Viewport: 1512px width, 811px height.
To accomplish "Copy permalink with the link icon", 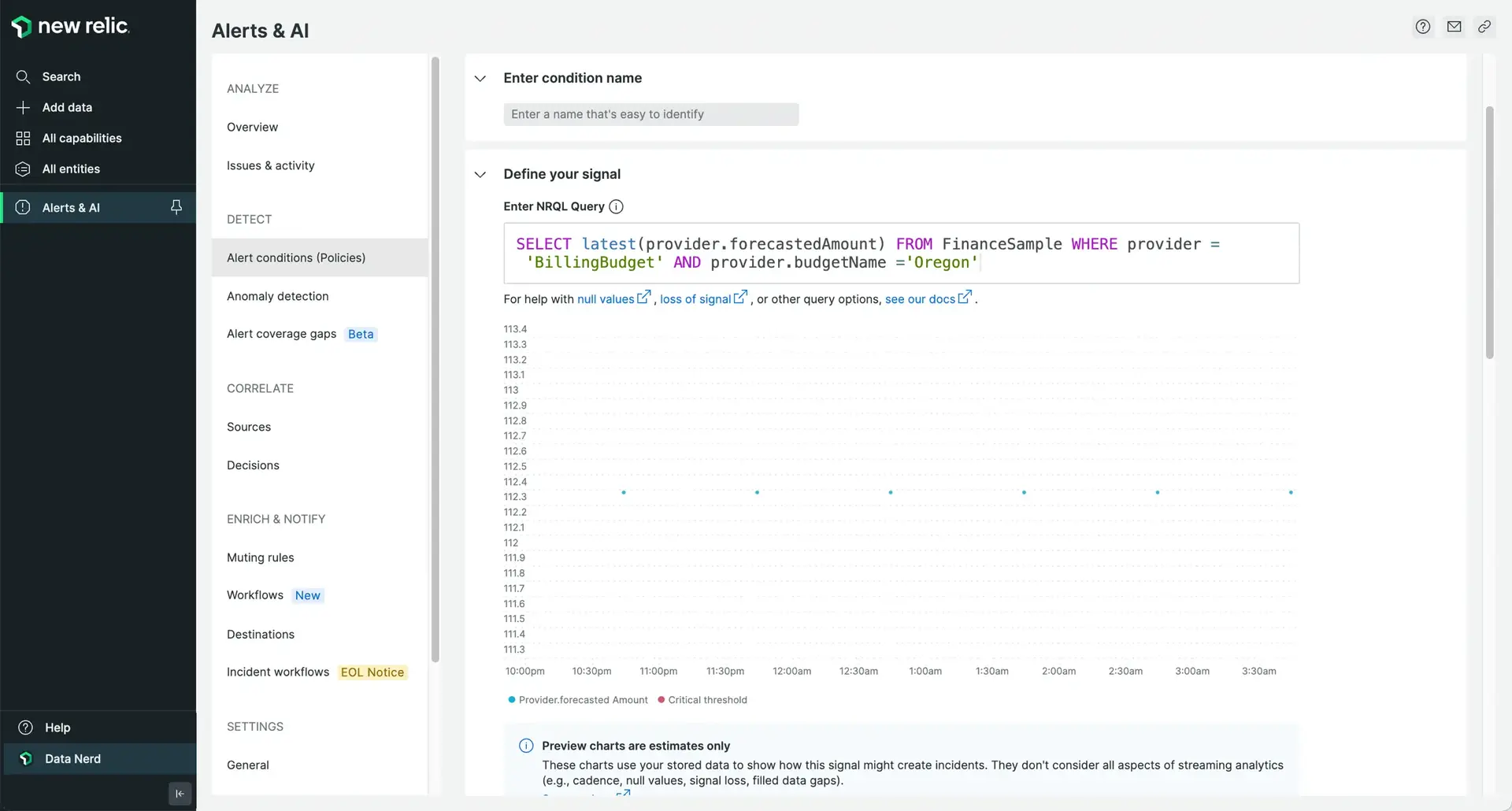I will (x=1484, y=27).
